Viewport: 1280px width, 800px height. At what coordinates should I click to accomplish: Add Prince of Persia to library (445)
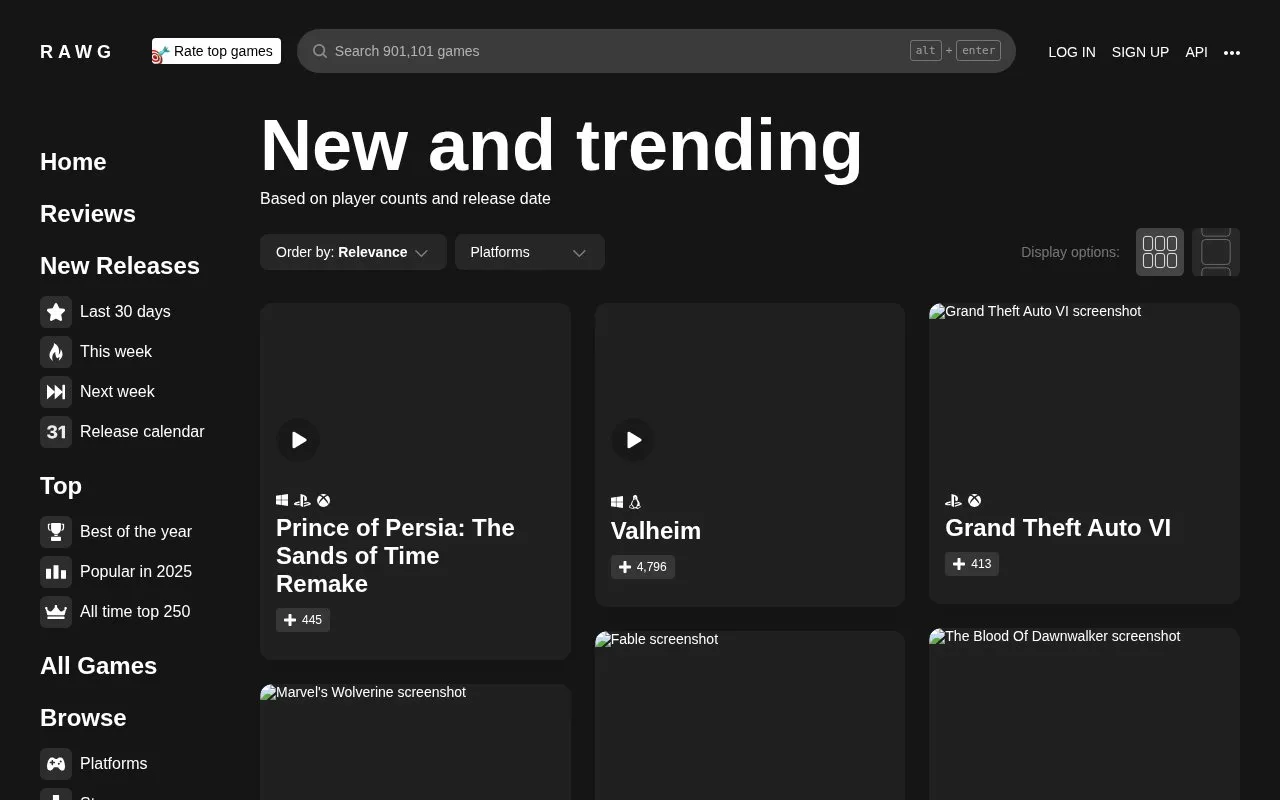303,620
